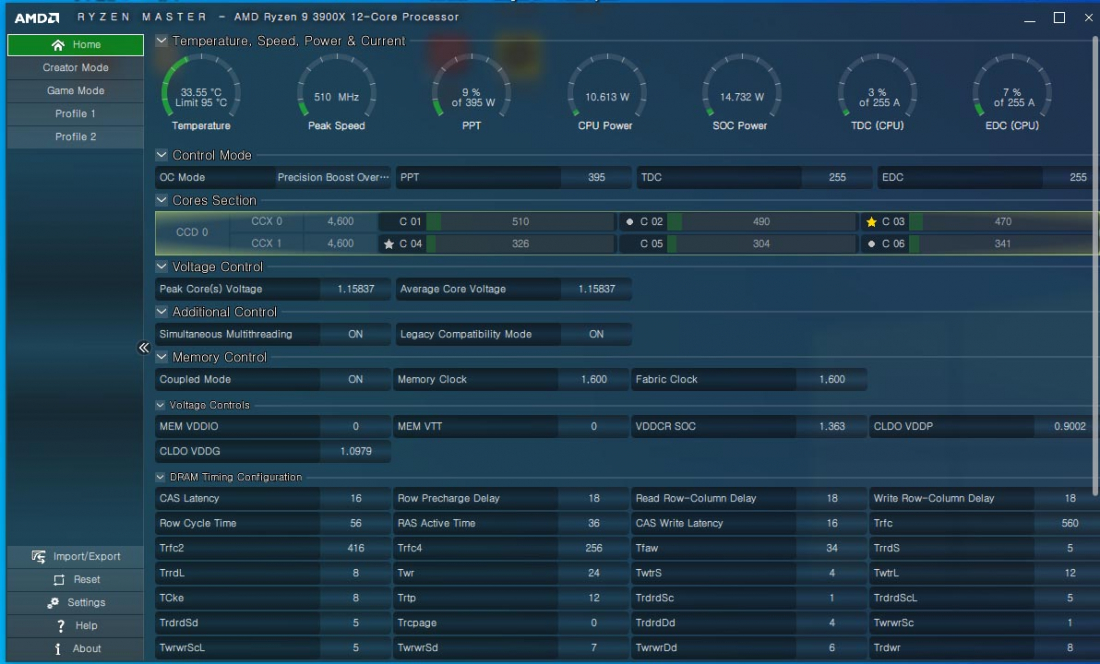
Task: Go to the Home view
Action: coord(75,45)
